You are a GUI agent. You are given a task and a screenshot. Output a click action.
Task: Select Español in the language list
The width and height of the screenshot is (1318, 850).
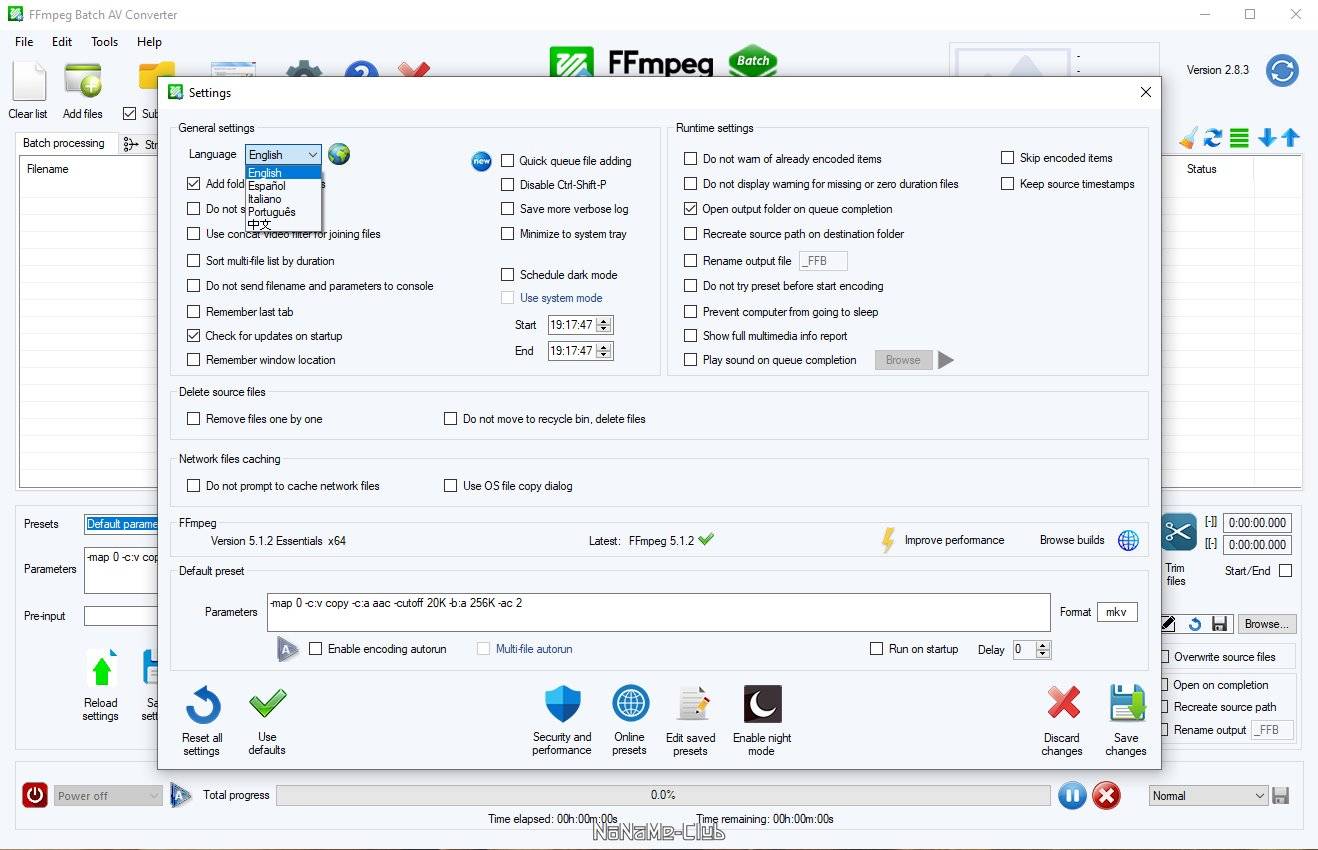click(283, 186)
